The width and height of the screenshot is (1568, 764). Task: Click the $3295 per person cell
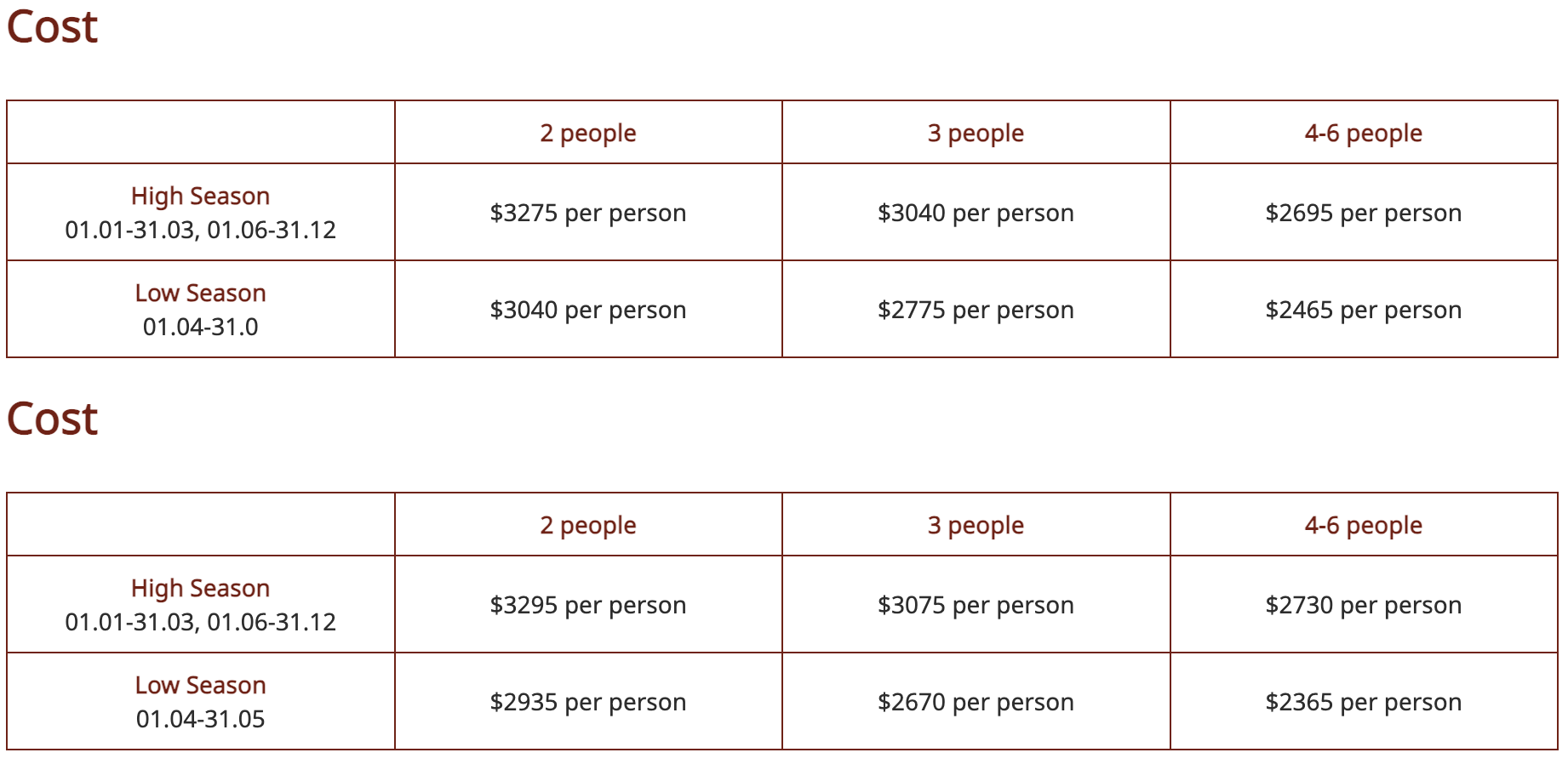tap(587, 605)
